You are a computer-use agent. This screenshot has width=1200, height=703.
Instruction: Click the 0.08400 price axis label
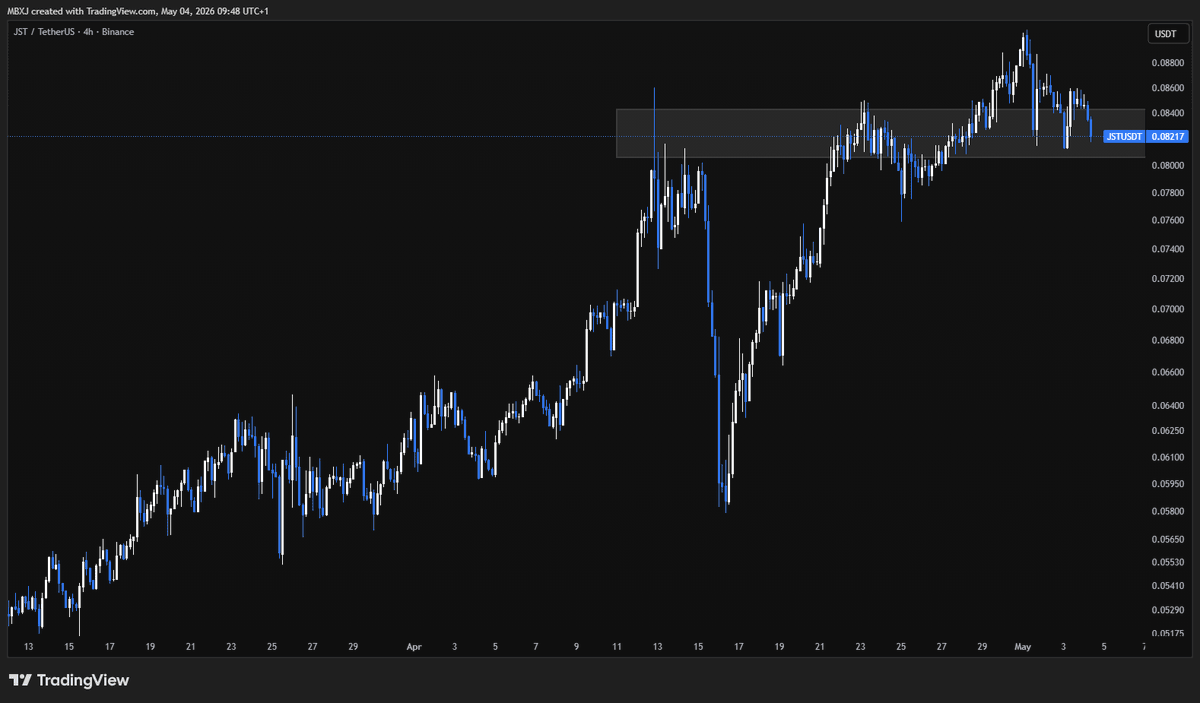coord(1166,113)
